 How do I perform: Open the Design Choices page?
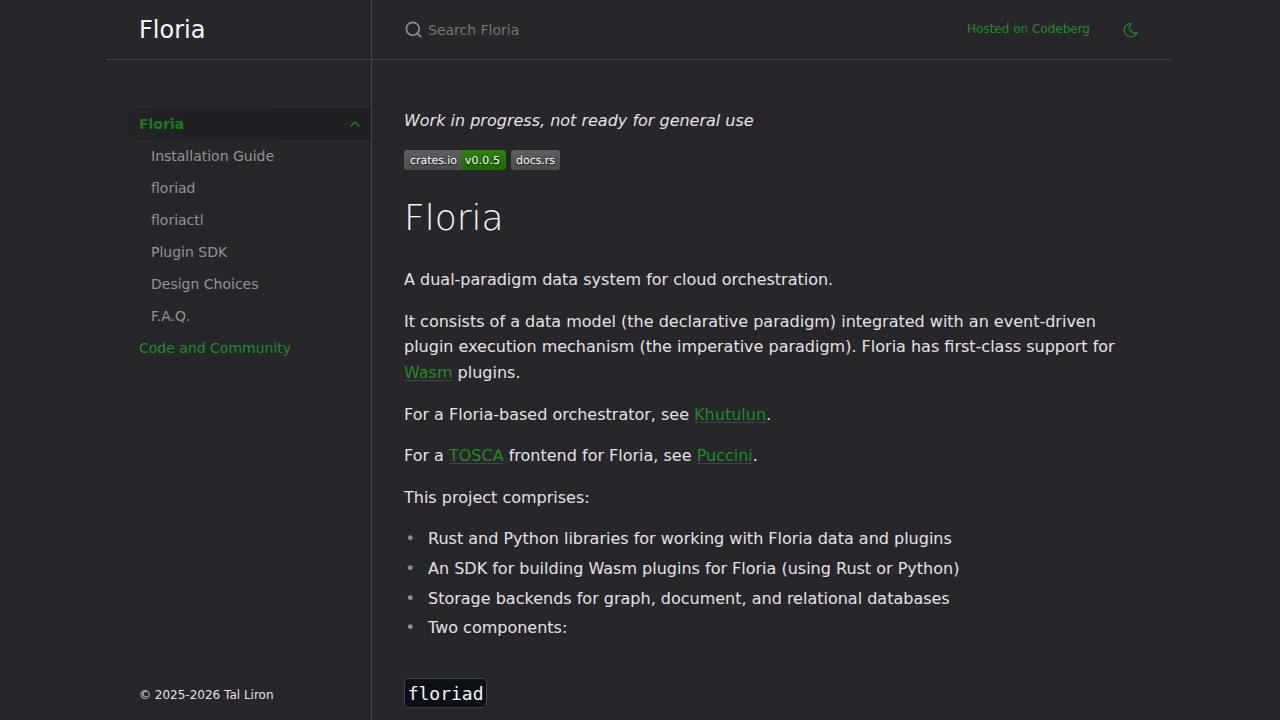[x=204, y=284]
